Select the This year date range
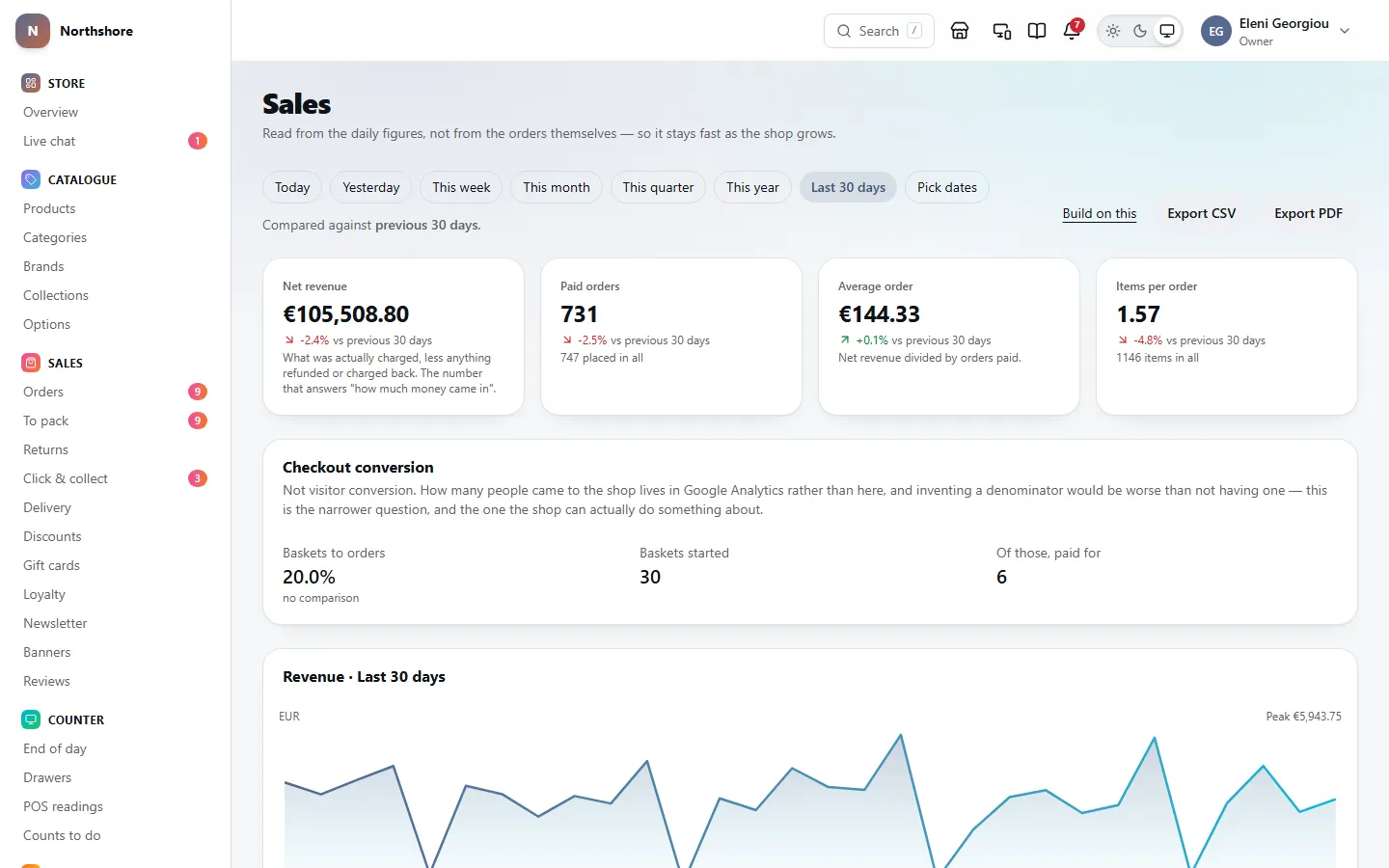 752,187
